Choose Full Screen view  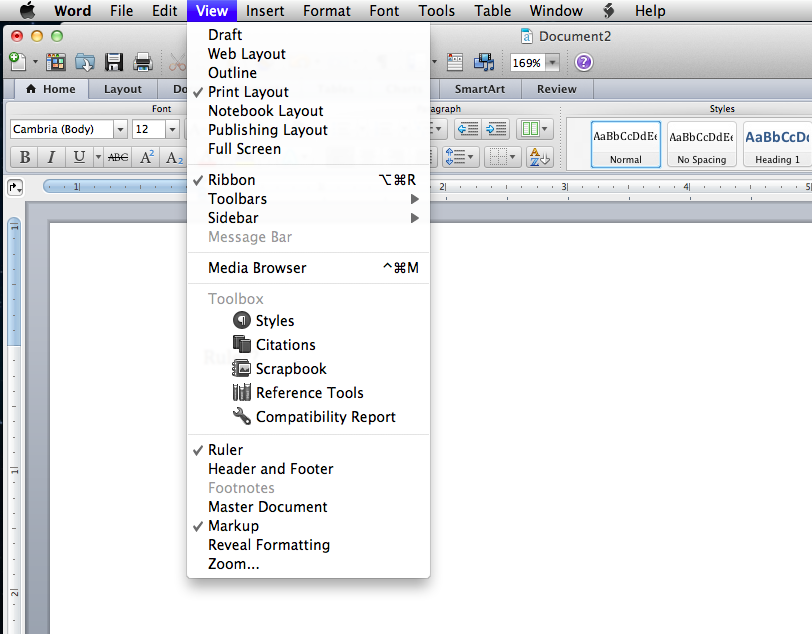pyautogui.click(x=308, y=149)
